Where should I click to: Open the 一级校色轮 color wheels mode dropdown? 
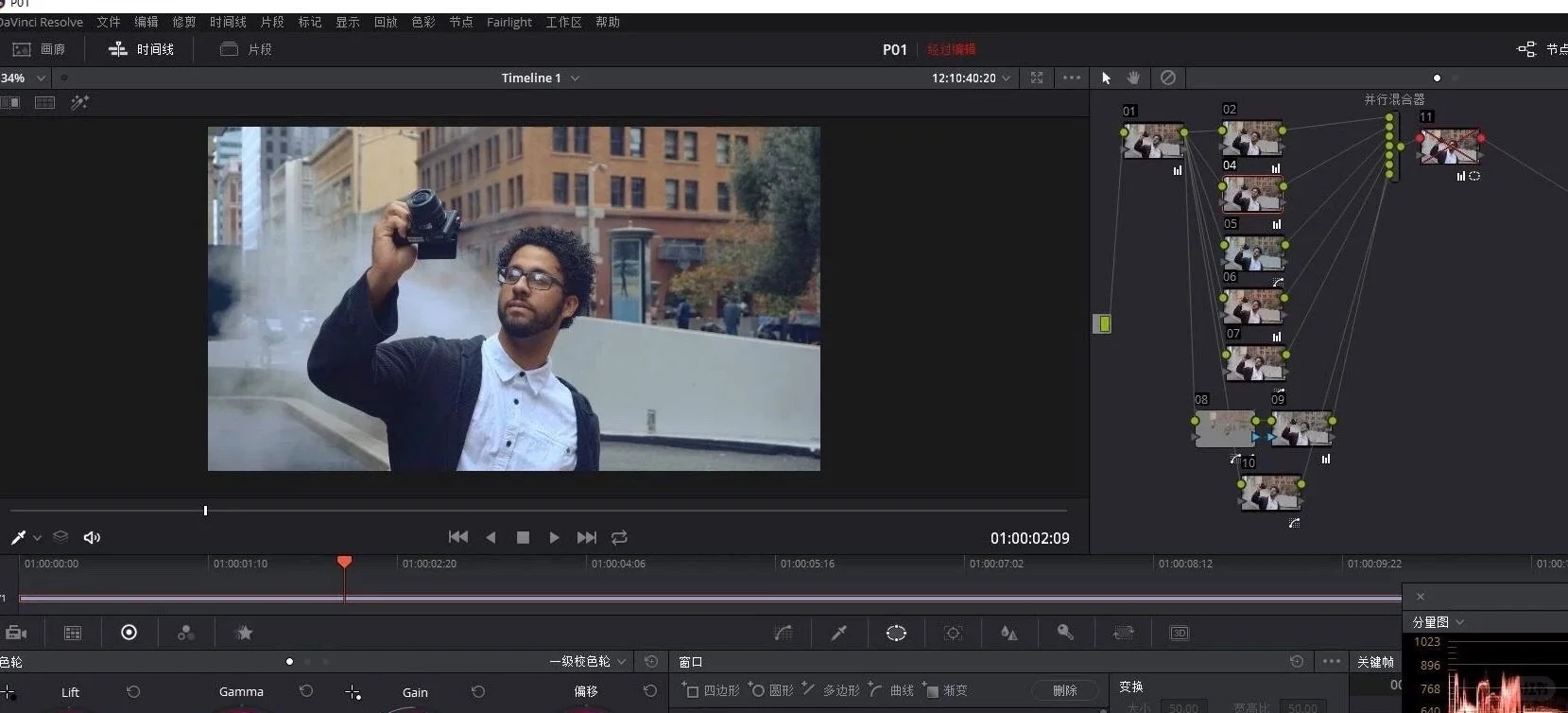coord(587,661)
